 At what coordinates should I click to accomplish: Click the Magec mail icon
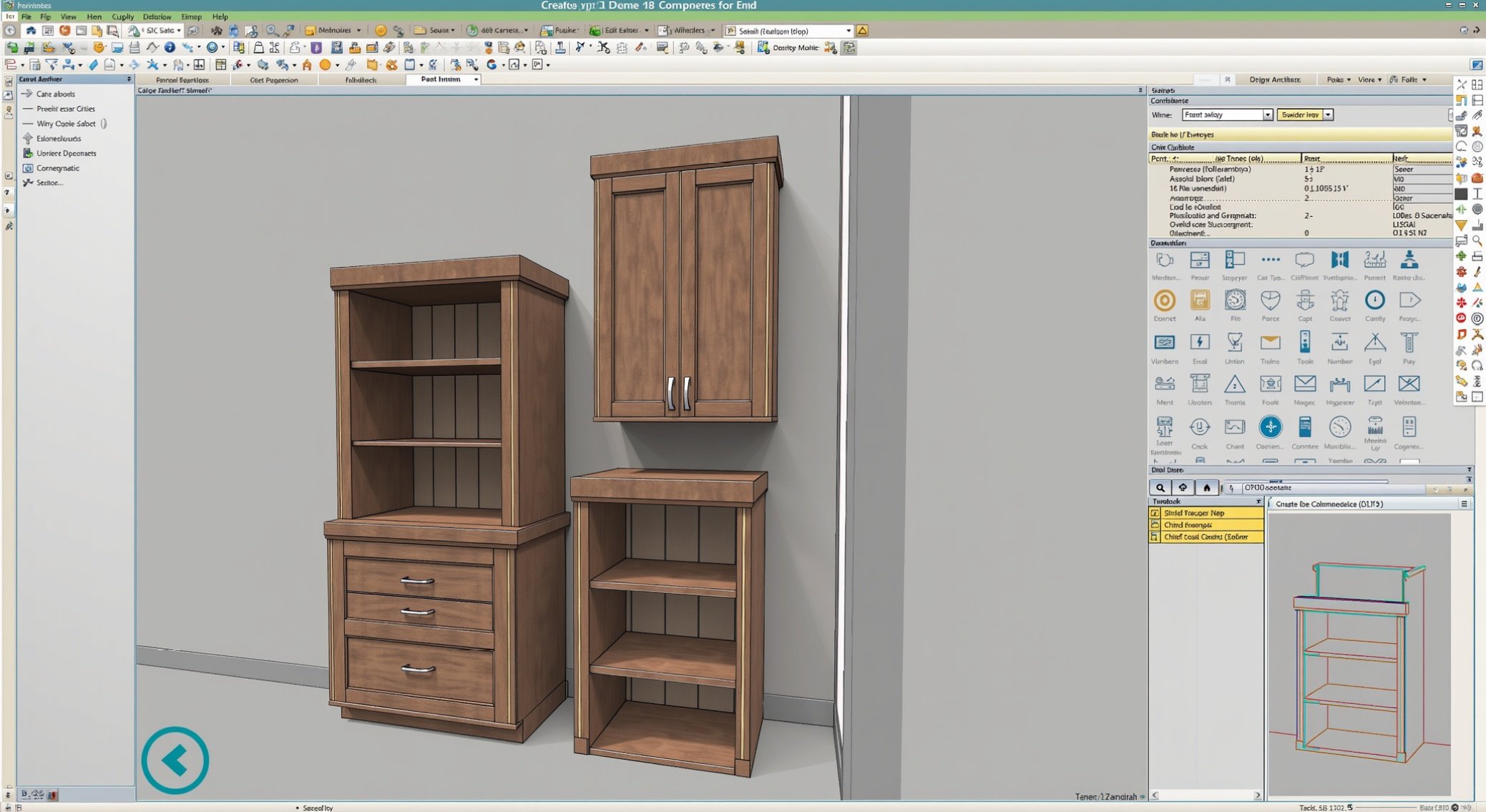[1304, 384]
